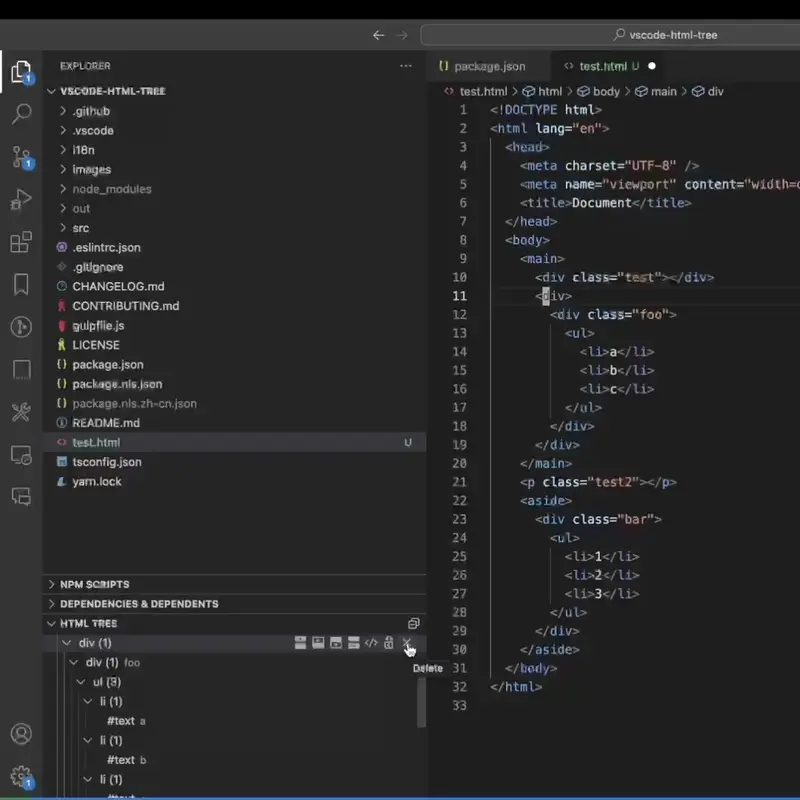Click the div breadcrumb segment
The image size is (800, 800).
[x=708, y=91]
